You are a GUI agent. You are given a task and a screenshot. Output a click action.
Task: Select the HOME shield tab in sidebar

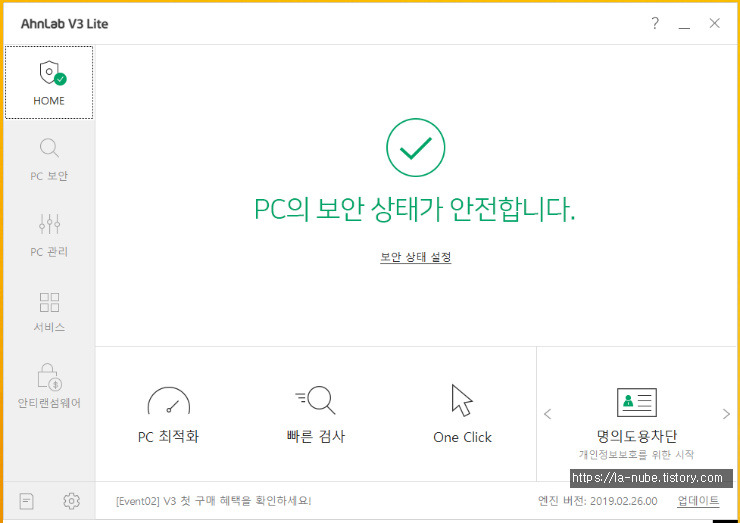[49, 83]
